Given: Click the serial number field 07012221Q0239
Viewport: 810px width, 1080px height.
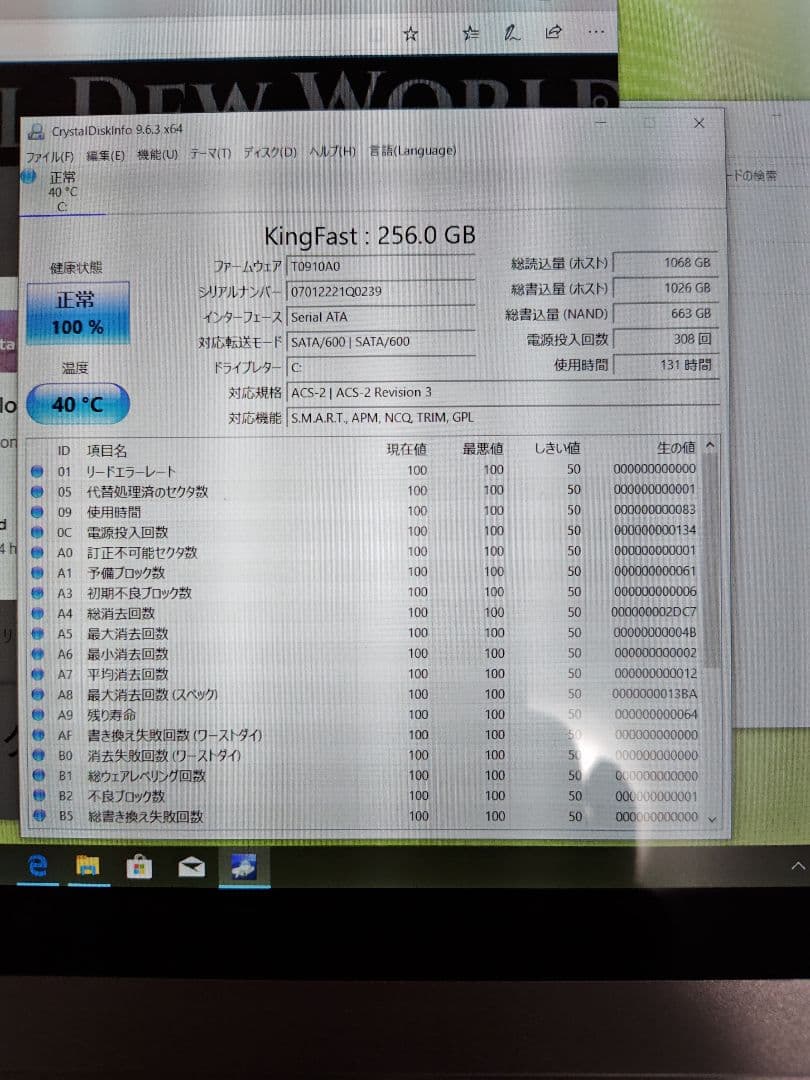Looking at the screenshot, I should coord(380,291).
